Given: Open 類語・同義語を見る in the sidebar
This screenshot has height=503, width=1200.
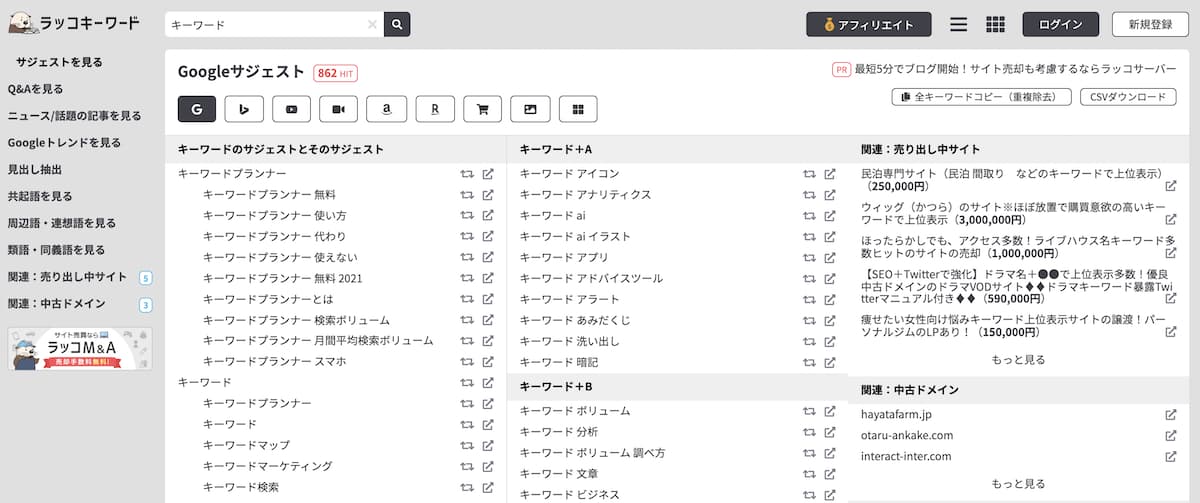Looking at the screenshot, I should (57, 250).
